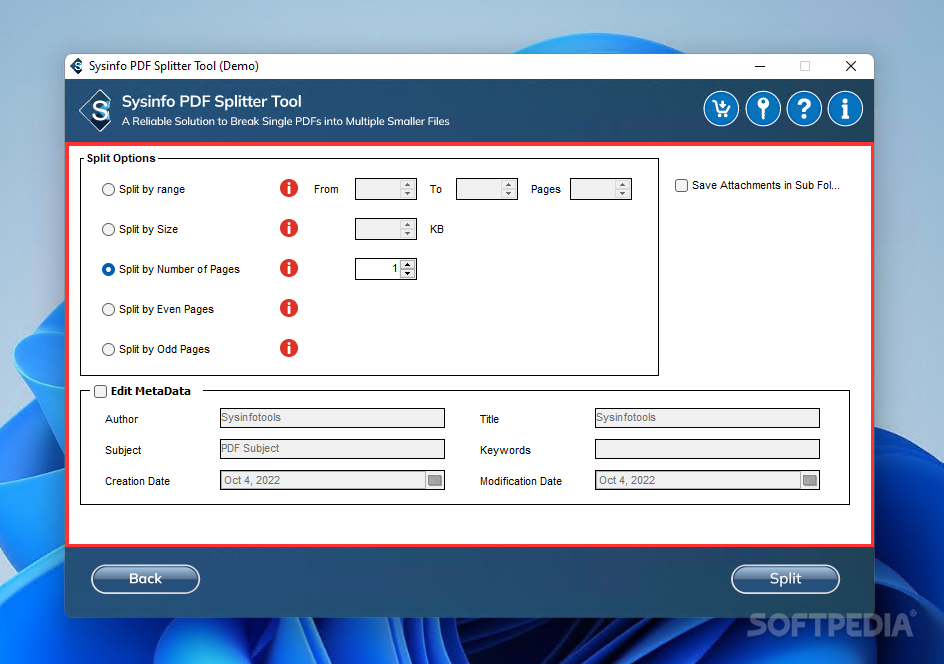
Task: Close the PDF Splitter window
Action: [x=851, y=66]
